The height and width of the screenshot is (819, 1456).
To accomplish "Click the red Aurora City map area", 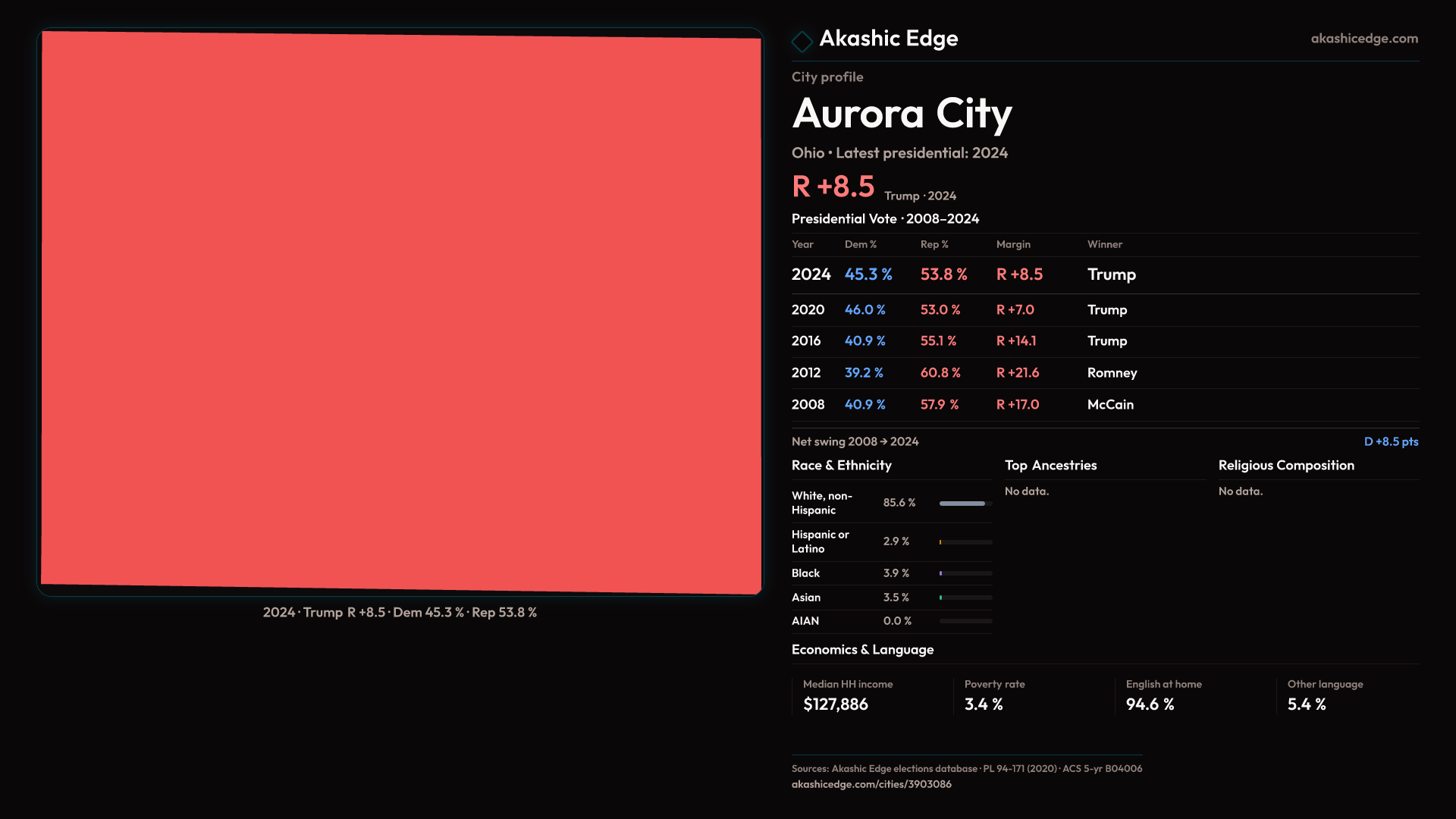I will coord(400,311).
